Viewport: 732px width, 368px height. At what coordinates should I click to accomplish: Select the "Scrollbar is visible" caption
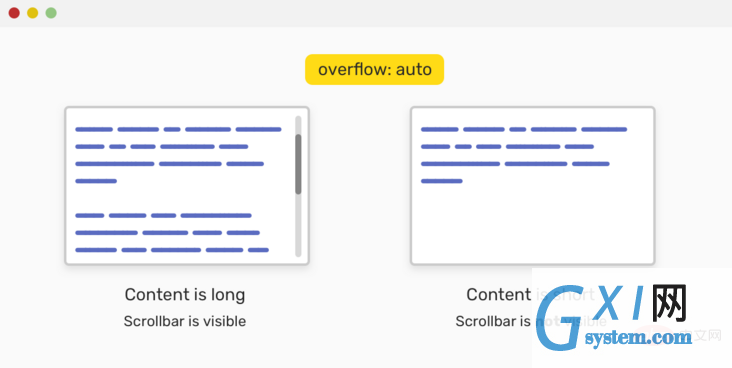pyautogui.click(x=185, y=321)
